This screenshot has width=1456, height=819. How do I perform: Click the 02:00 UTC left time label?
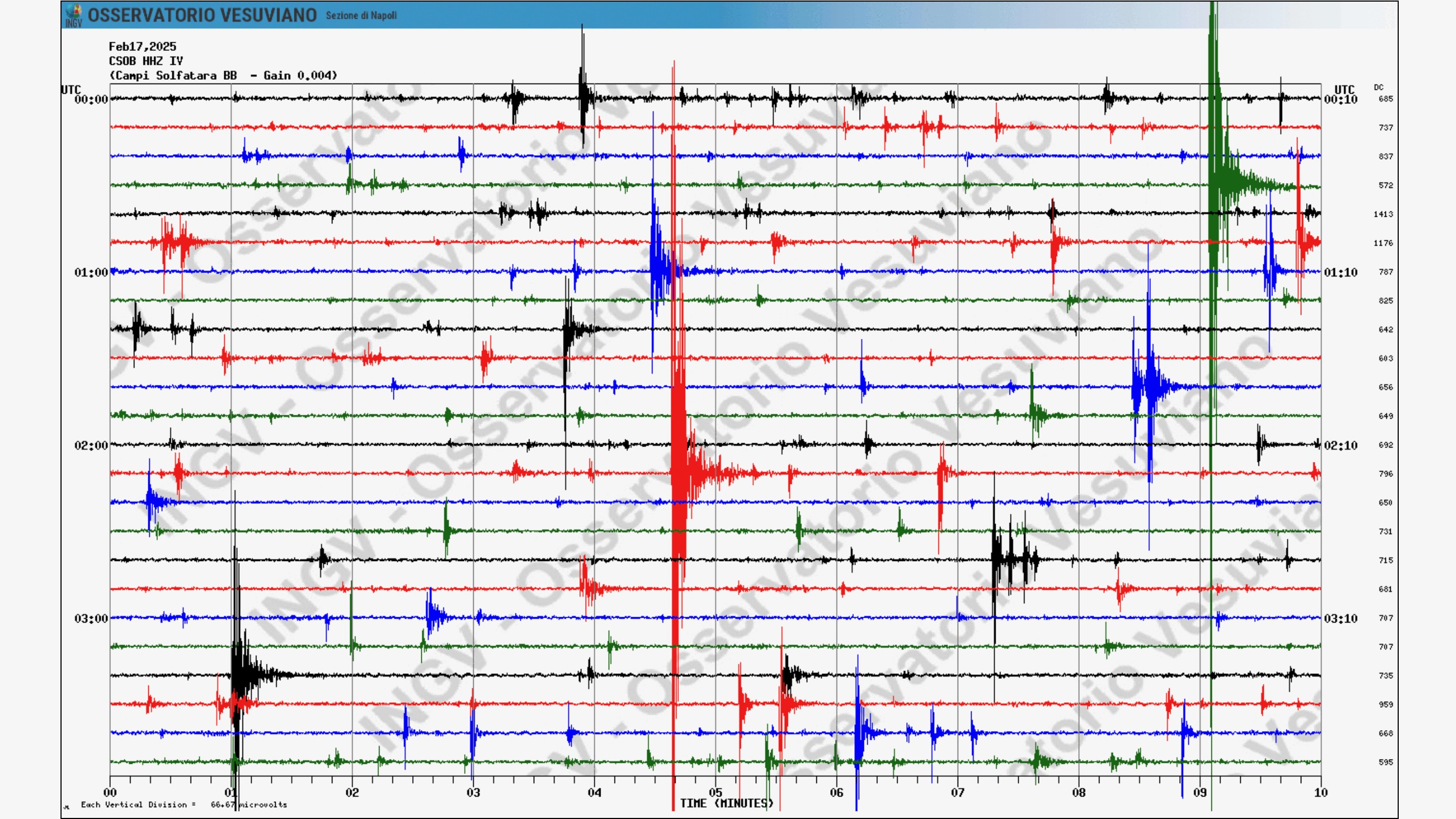coord(91,445)
